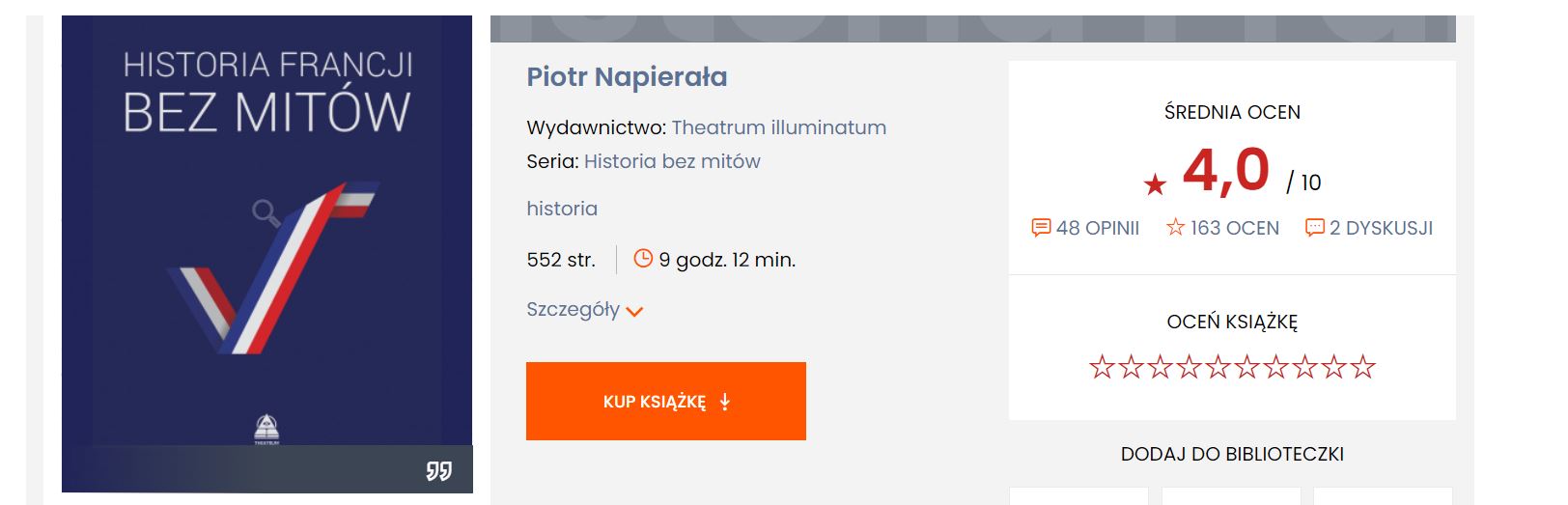Click the discussions chat bubble icon
Screen dimensions: 1568x505
click(x=1314, y=228)
